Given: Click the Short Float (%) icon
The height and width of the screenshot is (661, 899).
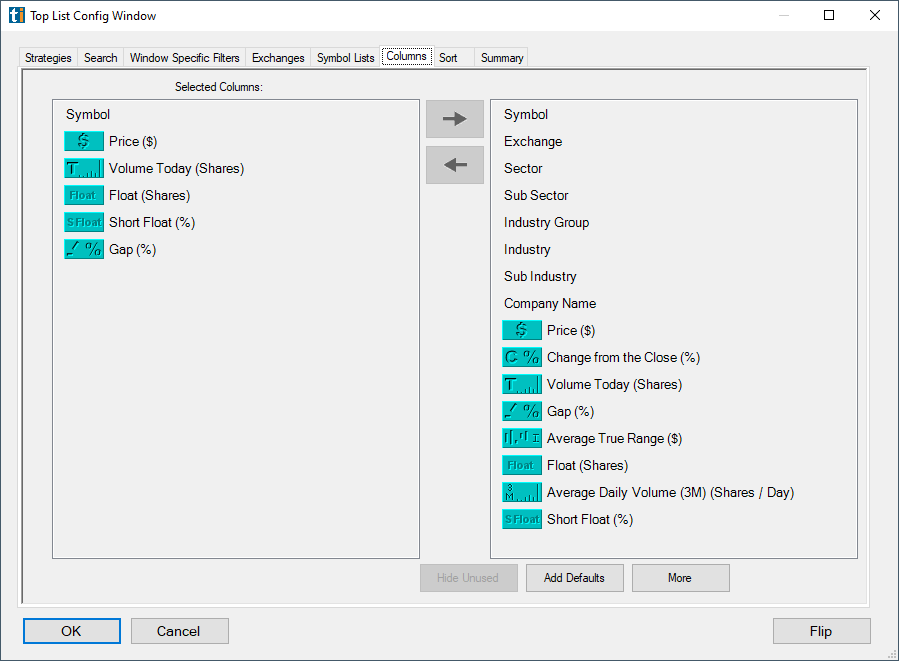Looking at the screenshot, I should click(x=83, y=222).
